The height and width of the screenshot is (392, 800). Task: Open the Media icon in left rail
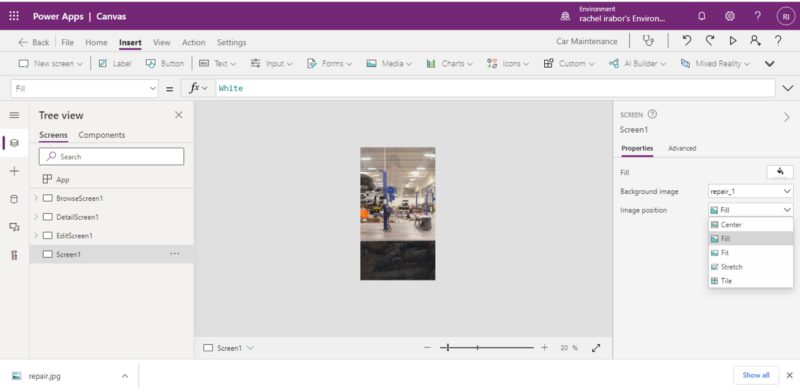click(14, 227)
